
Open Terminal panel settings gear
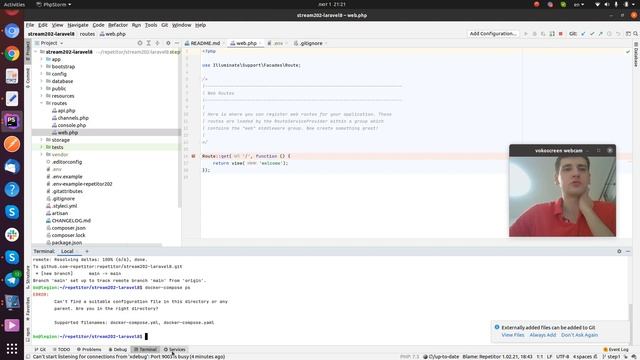[619, 251]
